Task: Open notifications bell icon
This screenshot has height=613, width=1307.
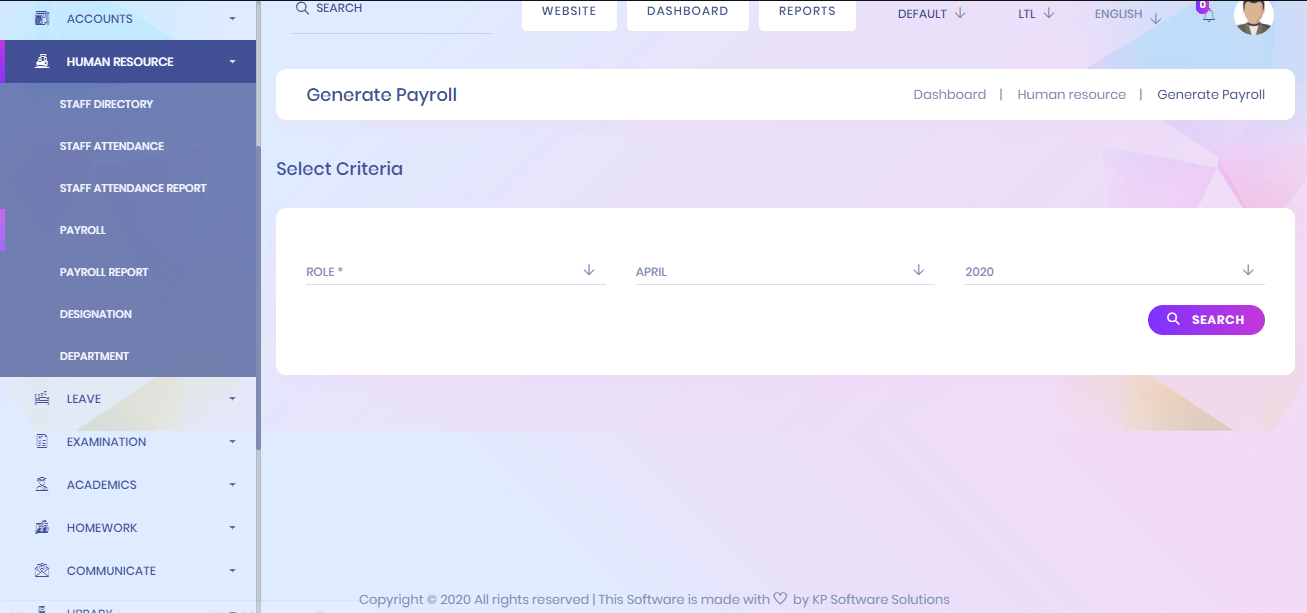Action: [1208, 15]
